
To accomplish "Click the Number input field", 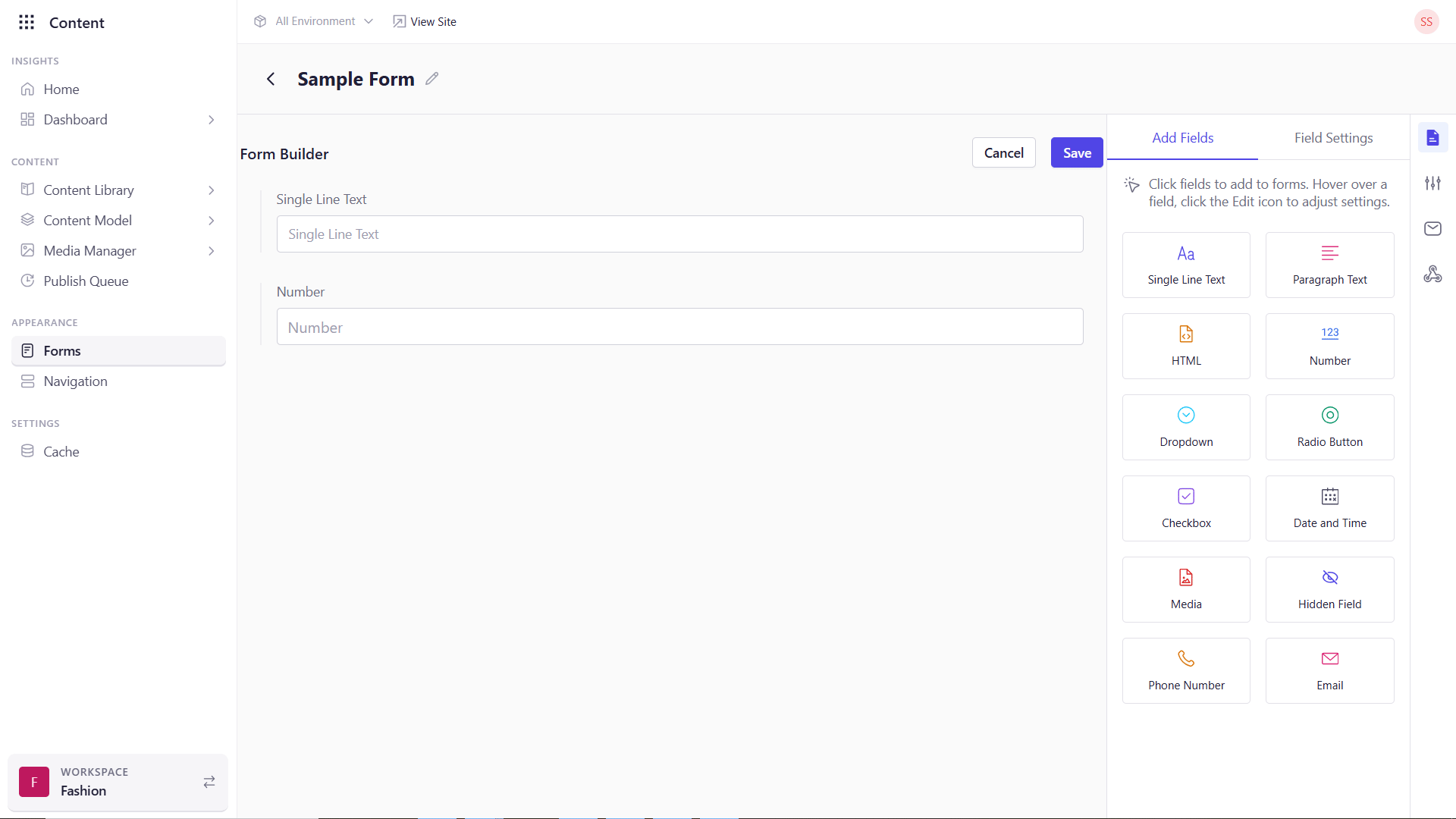I will [x=679, y=327].
